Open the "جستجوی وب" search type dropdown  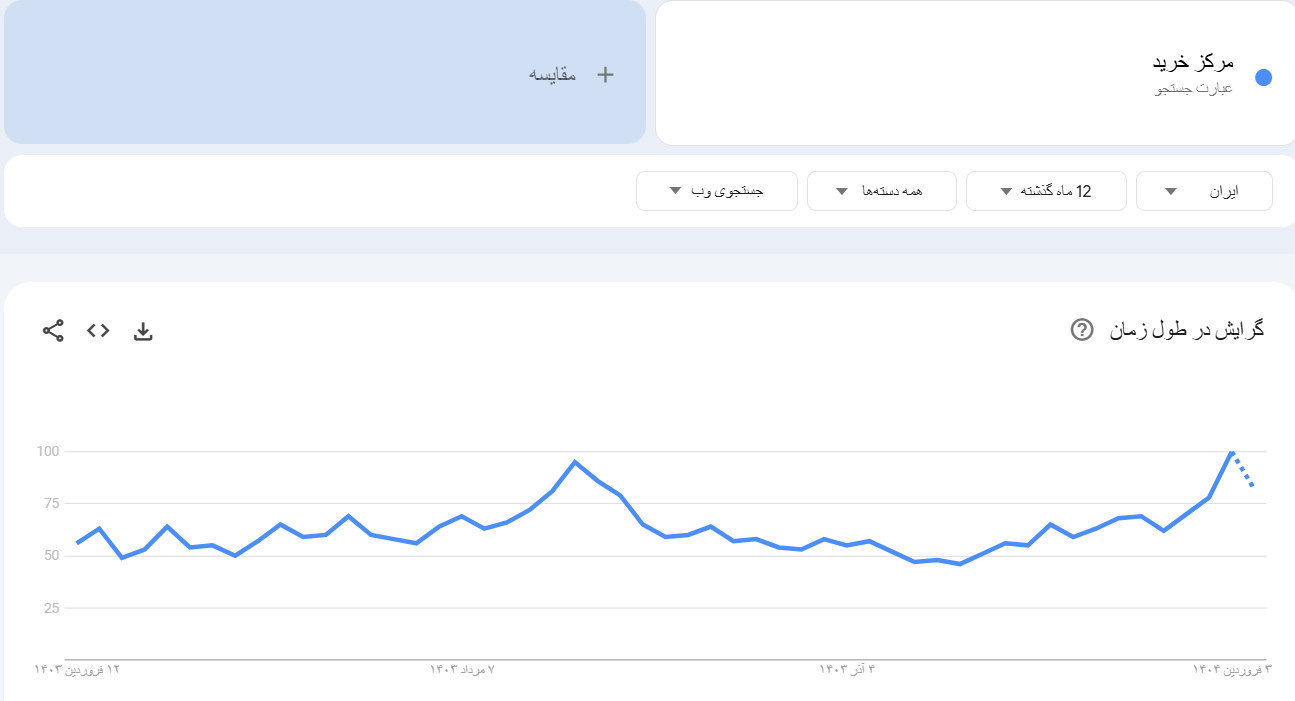[716, 190]
